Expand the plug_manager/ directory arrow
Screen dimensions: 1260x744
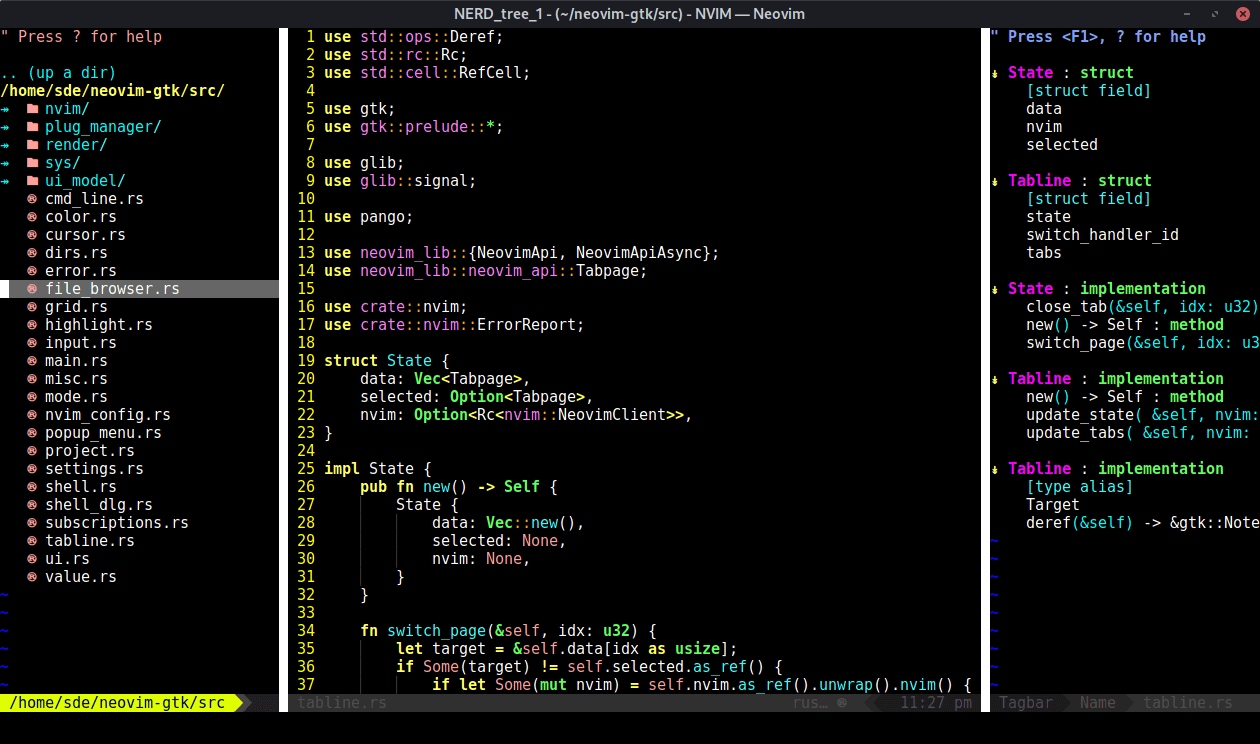5,127
